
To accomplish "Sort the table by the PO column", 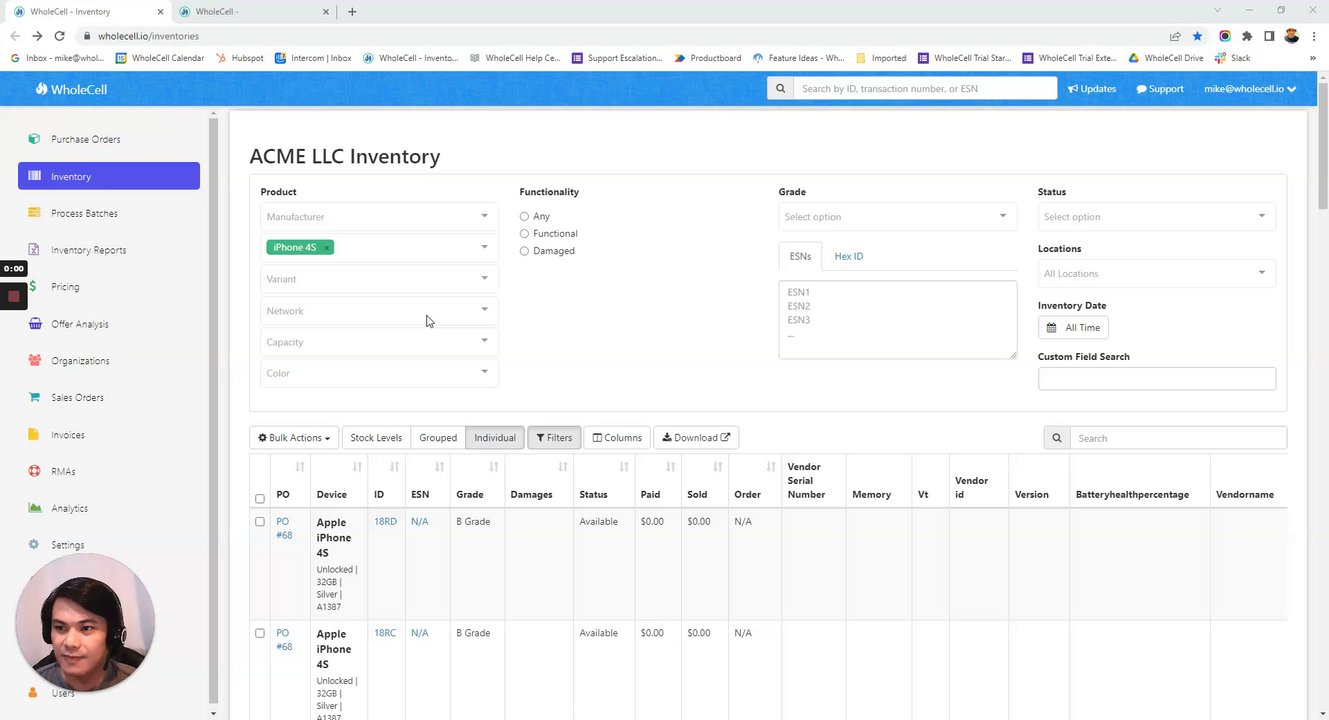I will coord(300,467).
